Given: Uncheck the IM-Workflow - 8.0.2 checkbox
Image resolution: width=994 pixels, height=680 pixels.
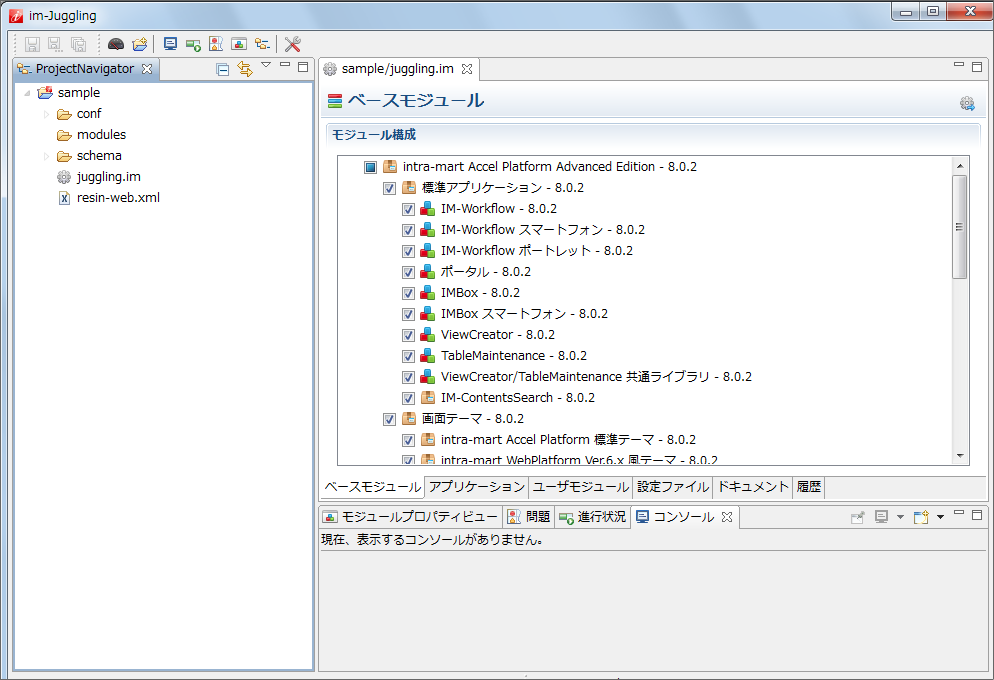Looking at the screenshot, I should coord(408,209).
